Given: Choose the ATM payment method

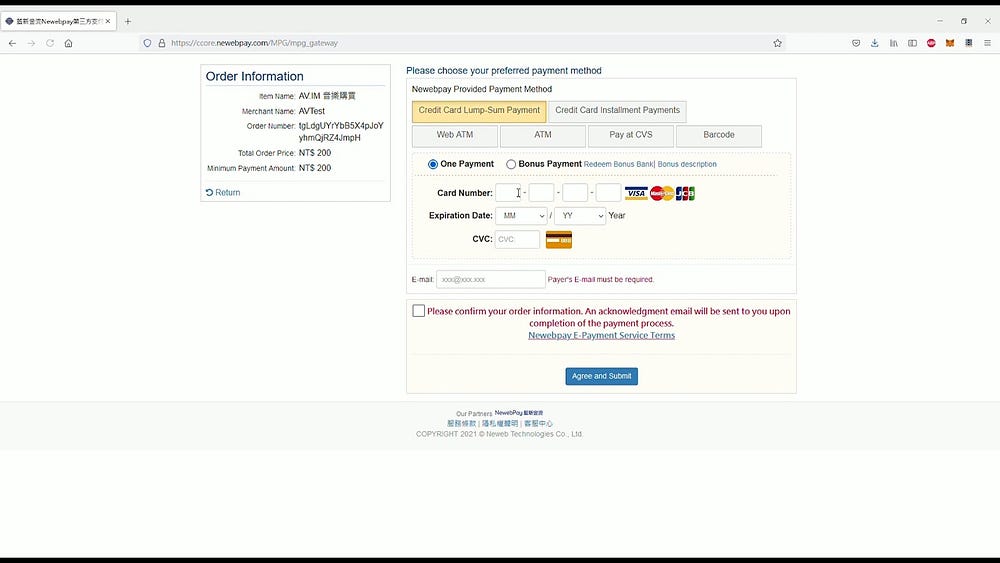Looking at the screenshot, I should pyautogui.click(x=543, y=136).
